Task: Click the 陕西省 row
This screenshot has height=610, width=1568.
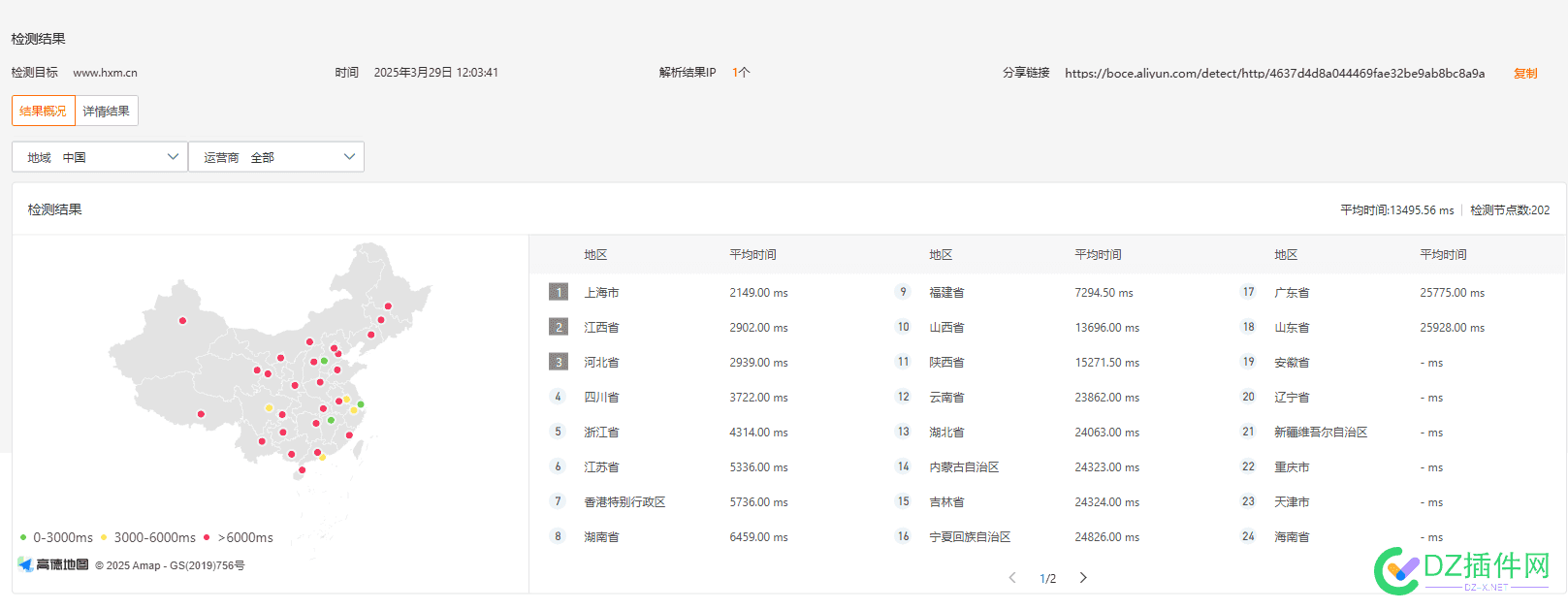Action: pyautogui.click(x=1047, y=362)
